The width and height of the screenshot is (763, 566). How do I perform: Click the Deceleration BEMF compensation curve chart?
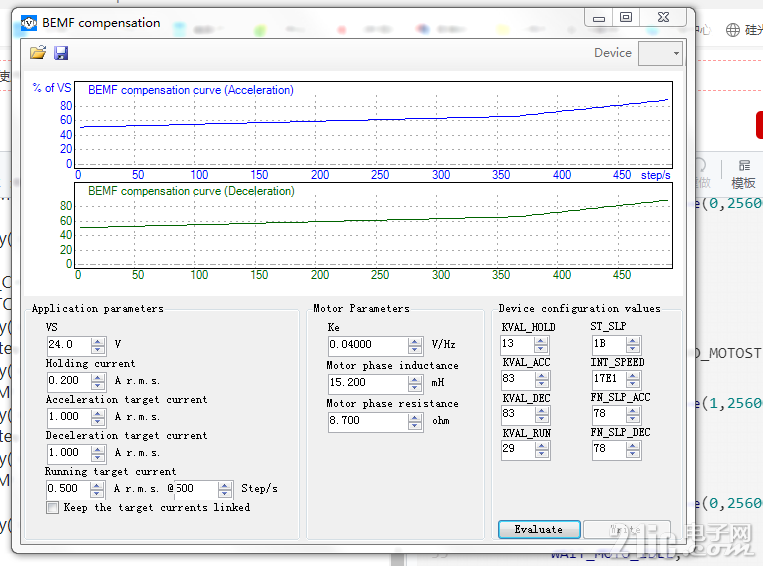[373, 225]
